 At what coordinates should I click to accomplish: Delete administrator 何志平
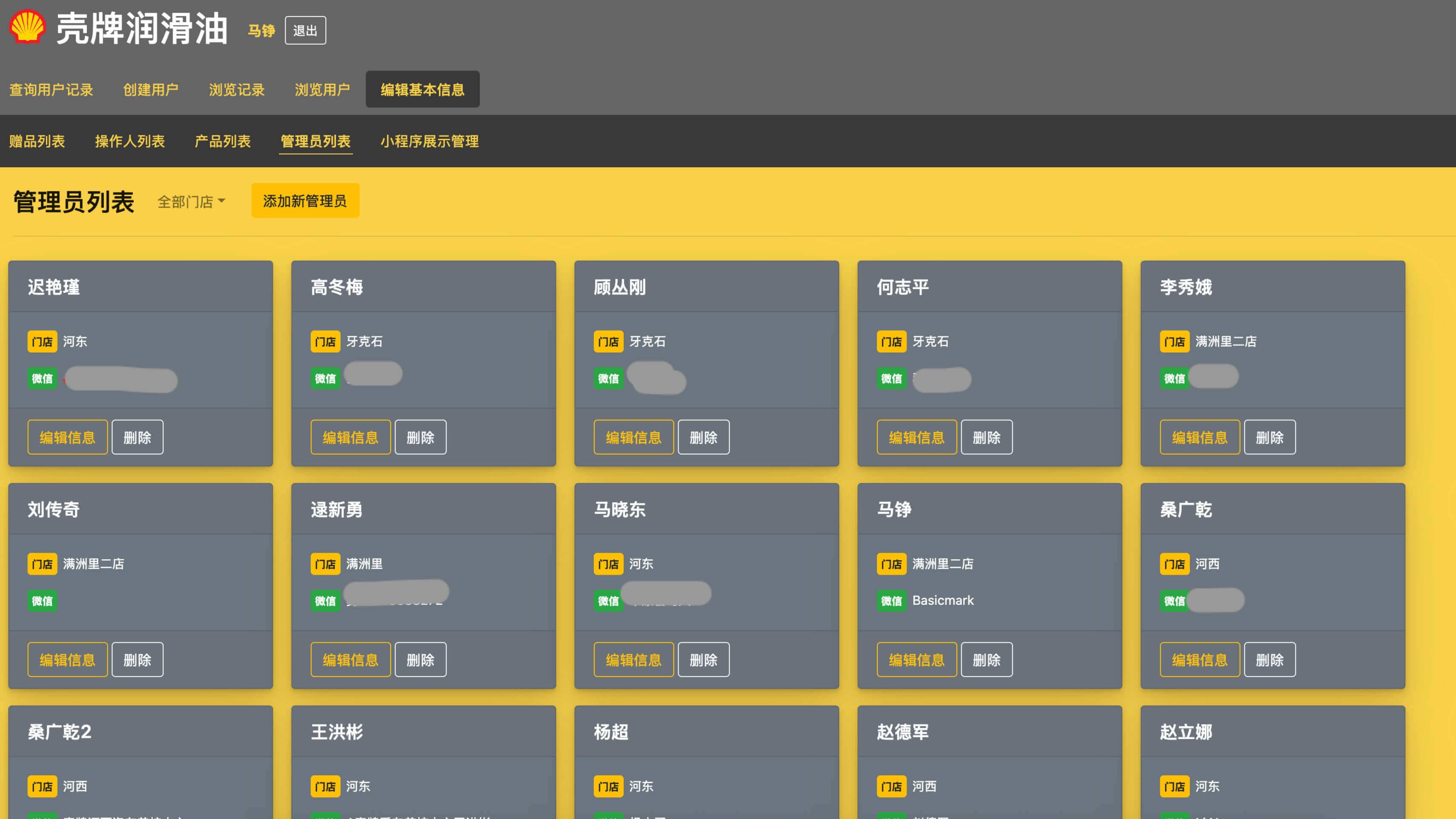(986, 437)
